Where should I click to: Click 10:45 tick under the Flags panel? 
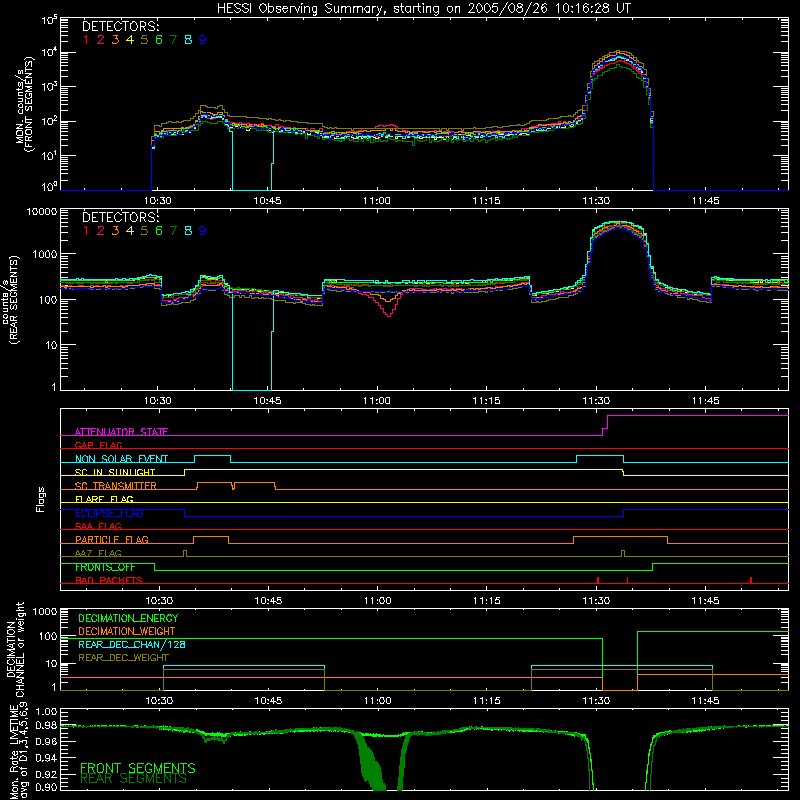point(268,601)
